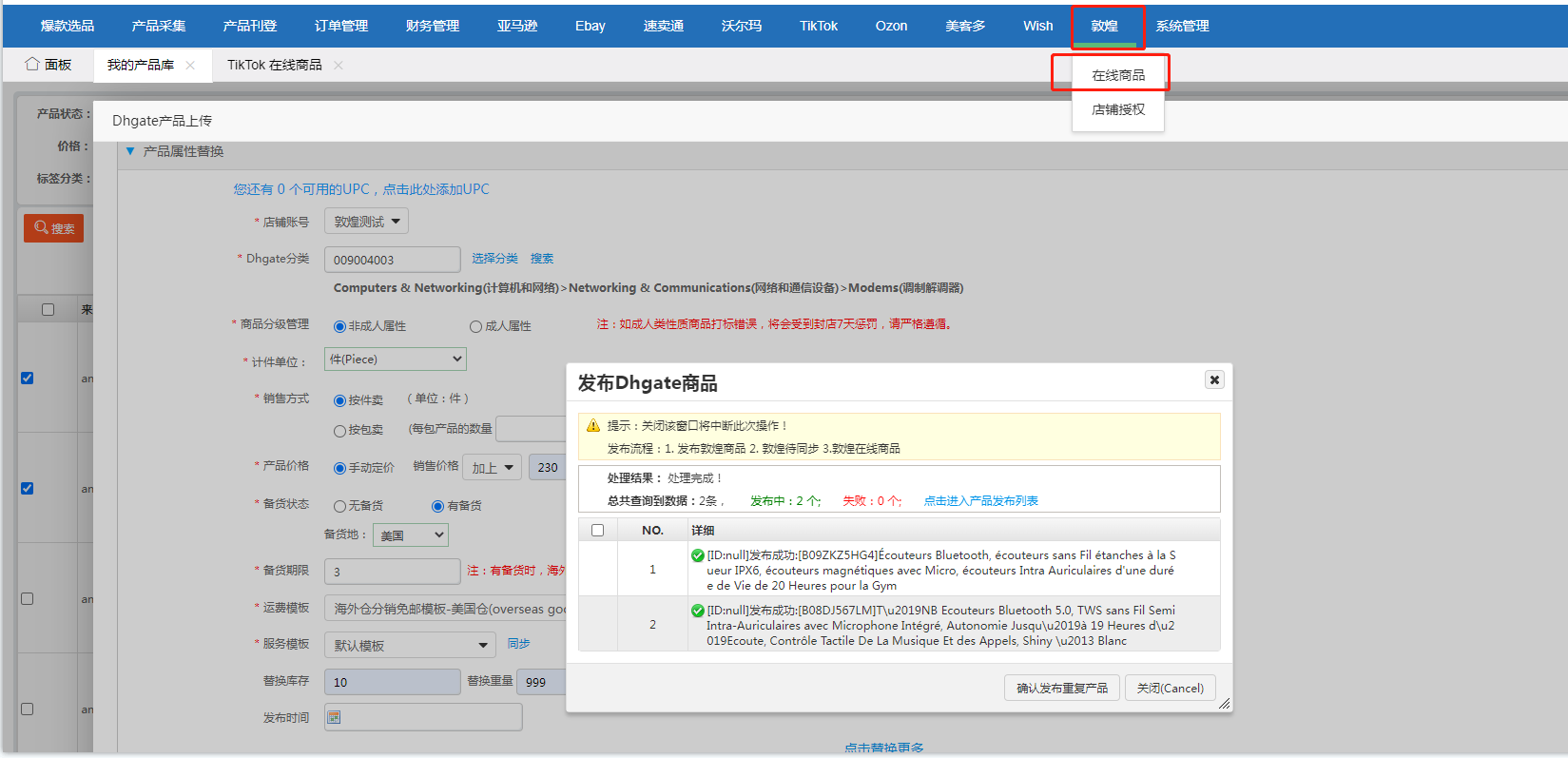Select 在线商品 from the 敦煌 dropdown
This screenshot has width=1568, height=758.
pyautogui.click(x=1118, y=75)
